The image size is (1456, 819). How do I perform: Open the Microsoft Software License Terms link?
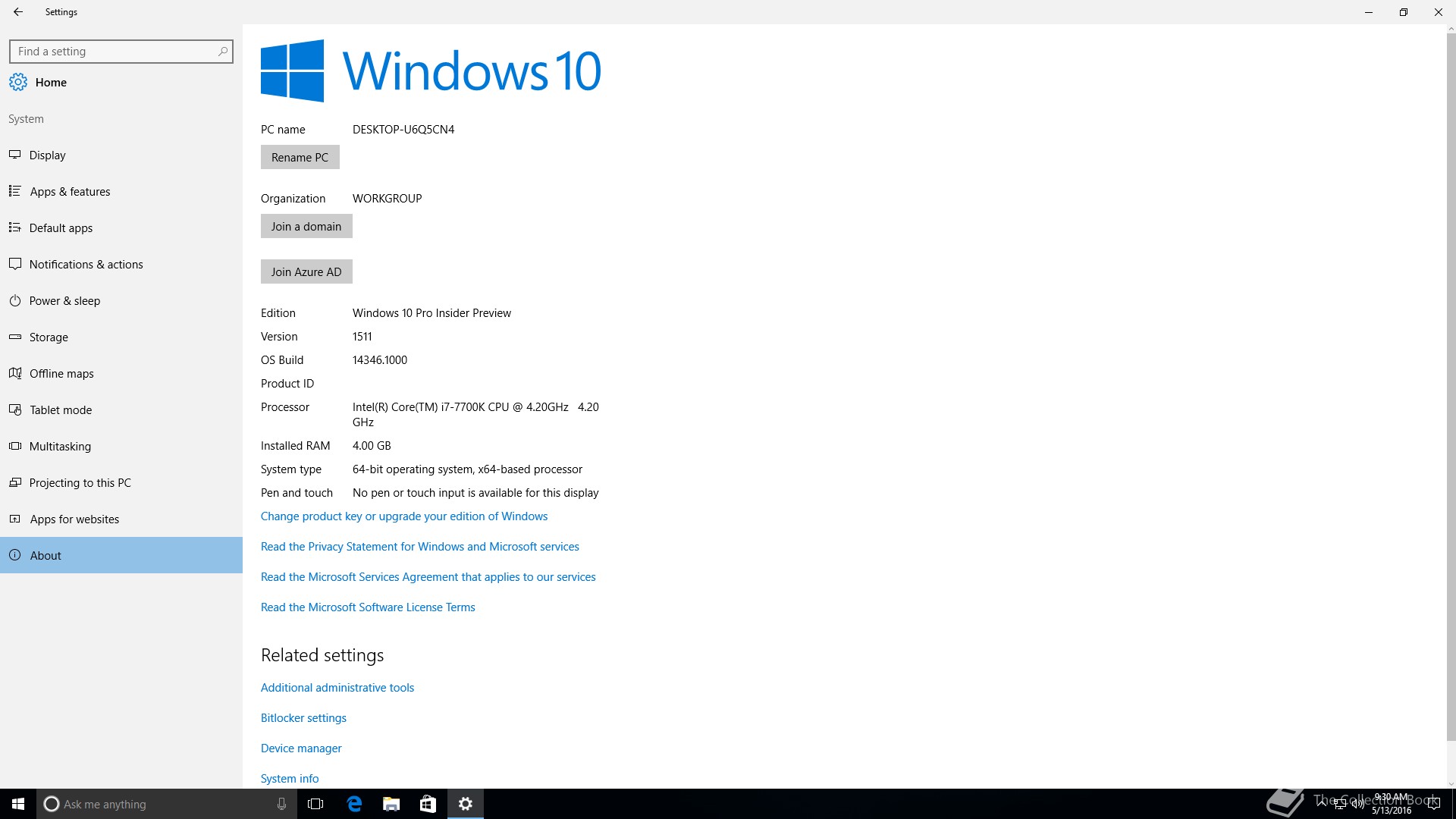click(x=368, y=607)
